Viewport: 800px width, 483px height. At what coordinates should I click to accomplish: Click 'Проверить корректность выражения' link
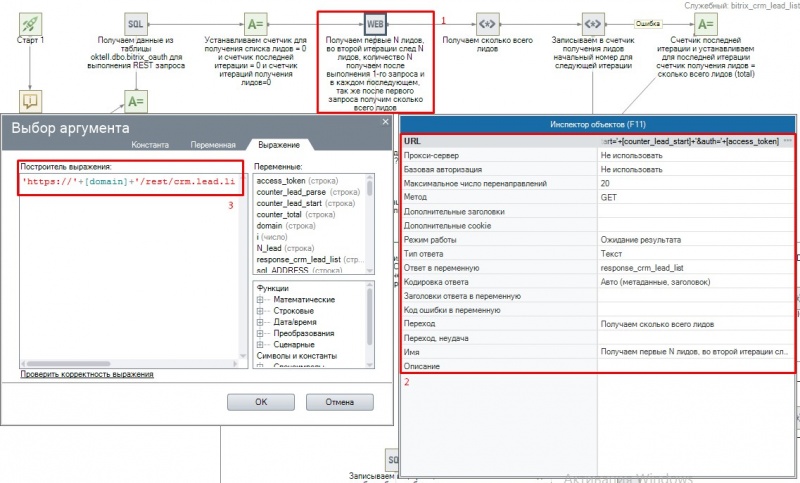(x=87, y=374)
